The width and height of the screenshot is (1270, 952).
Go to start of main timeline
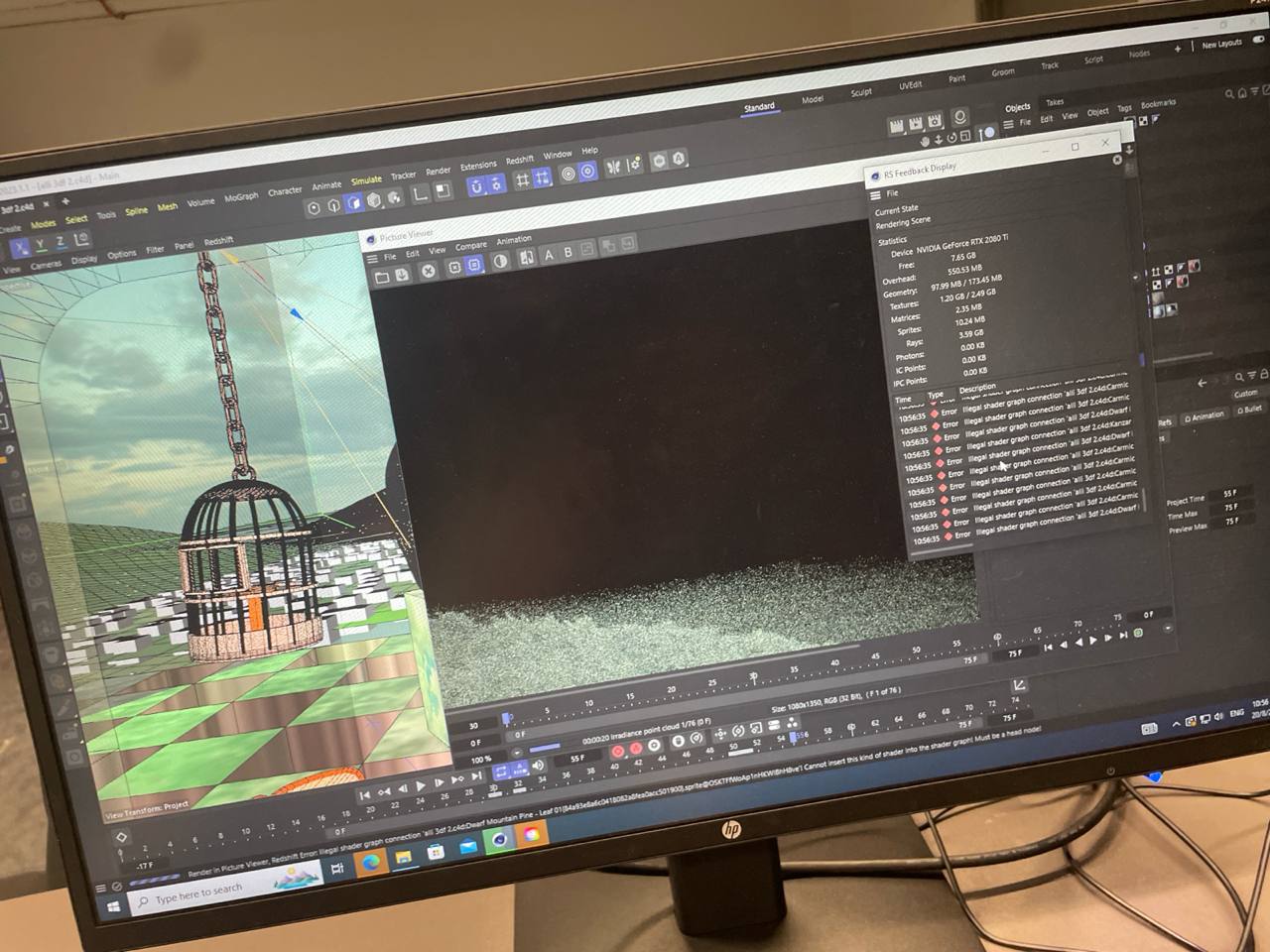coord(364,794)
